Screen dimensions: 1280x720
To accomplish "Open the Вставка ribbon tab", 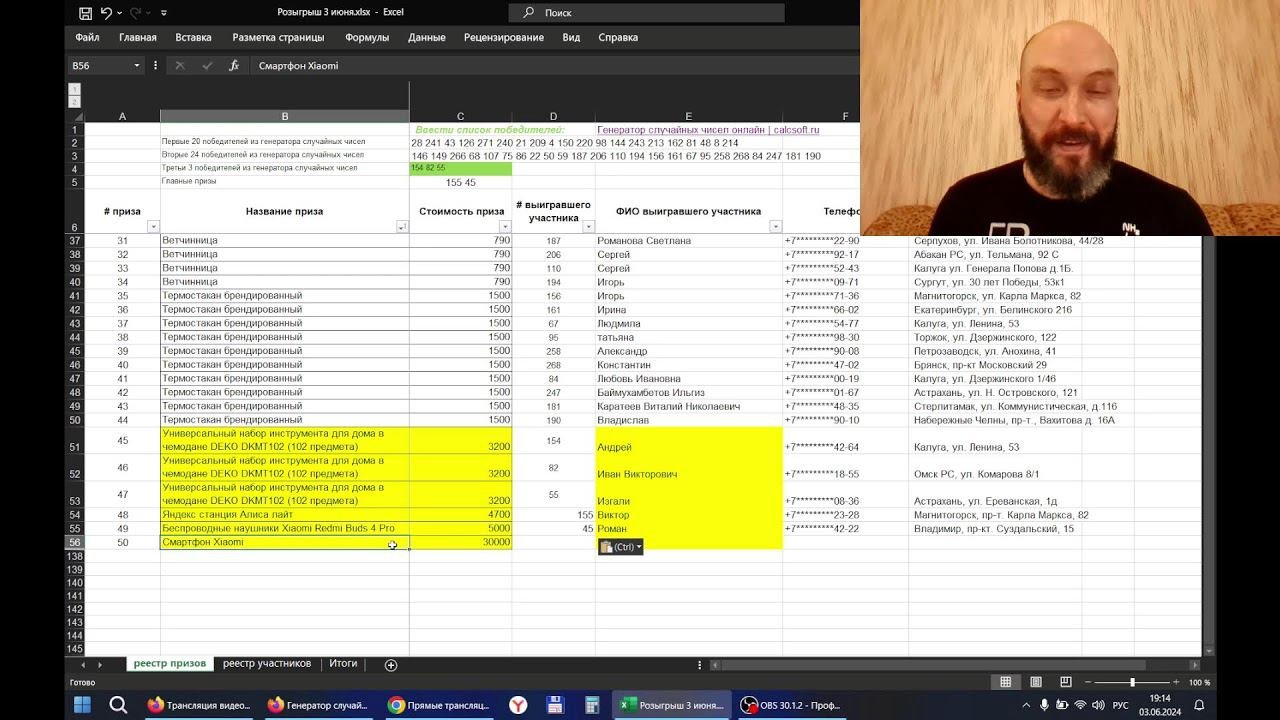I will pos(193,37).
